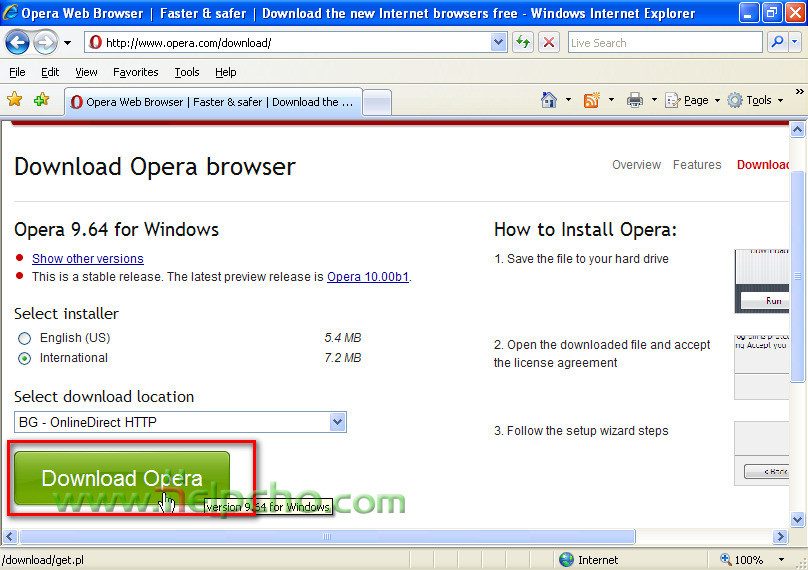Click the green Download Opera button
Viewport: 808px width, 570px height.
(x=122, y=478)
